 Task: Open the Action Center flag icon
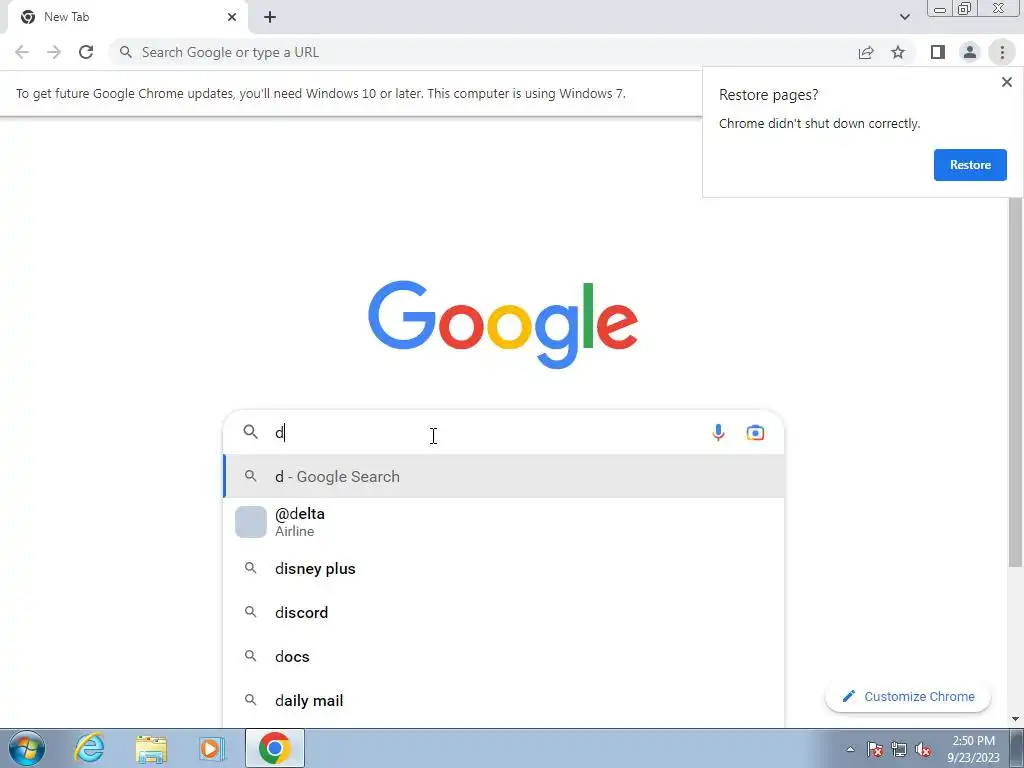tap(875, 749)
